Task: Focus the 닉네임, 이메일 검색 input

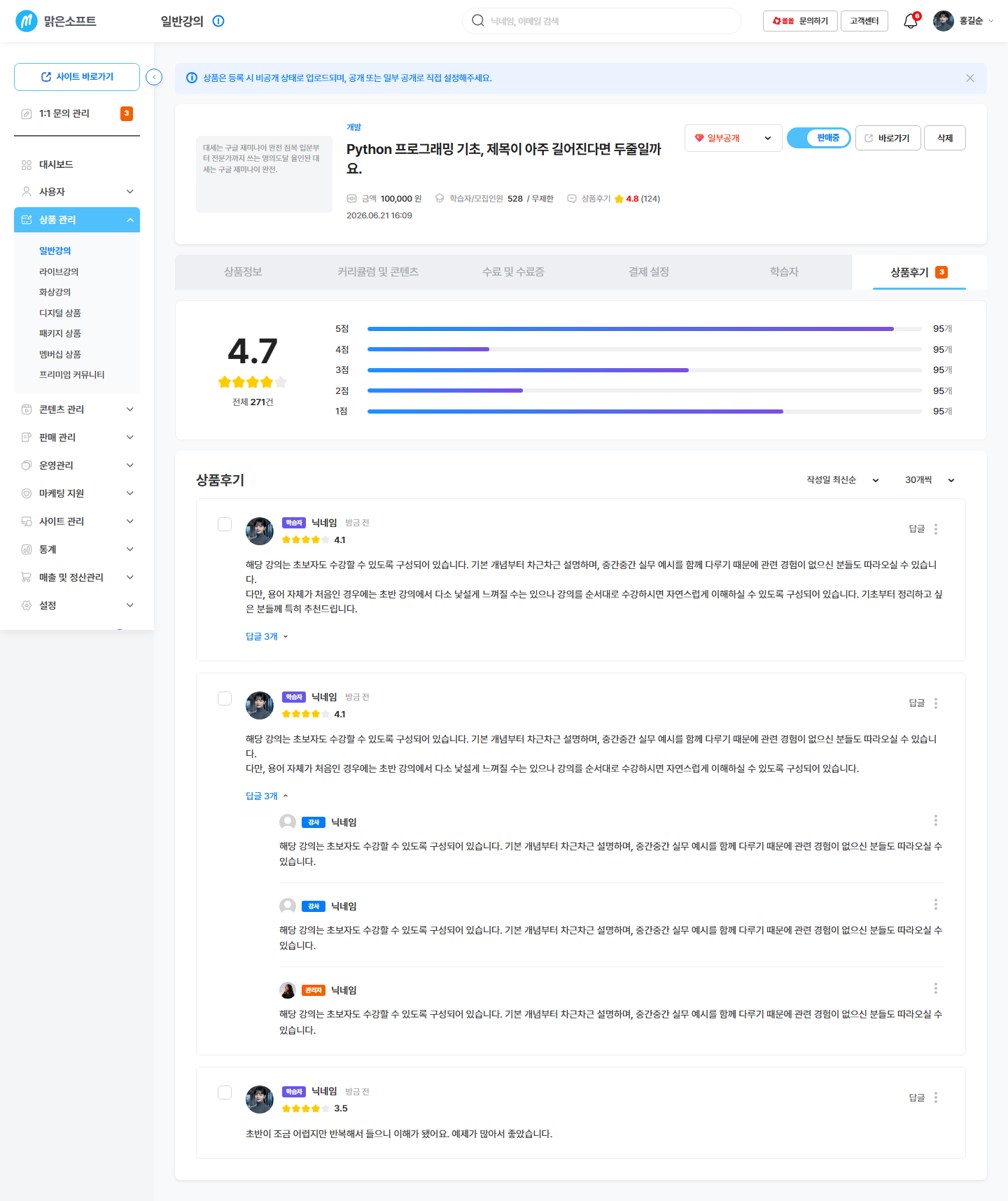Action: click(602, 21)
